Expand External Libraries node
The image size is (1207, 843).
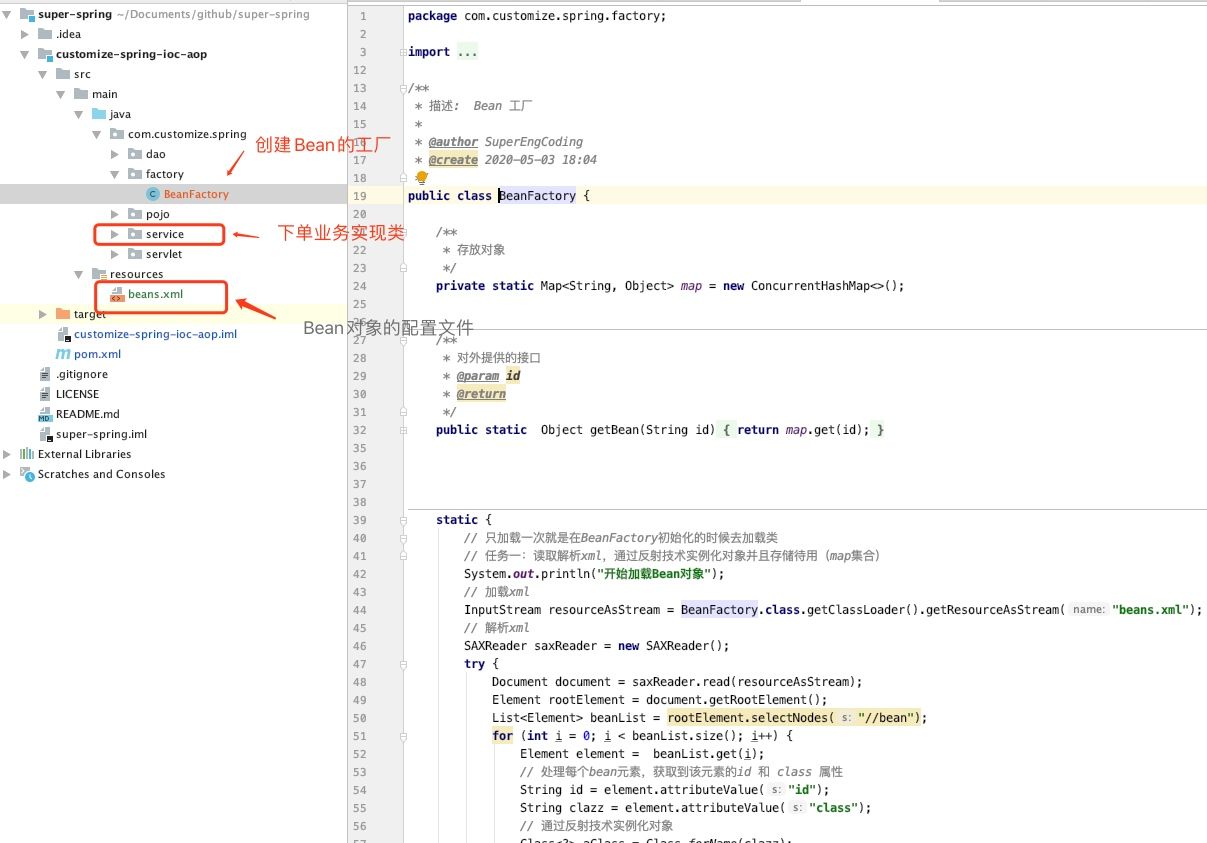pos(8,454)
